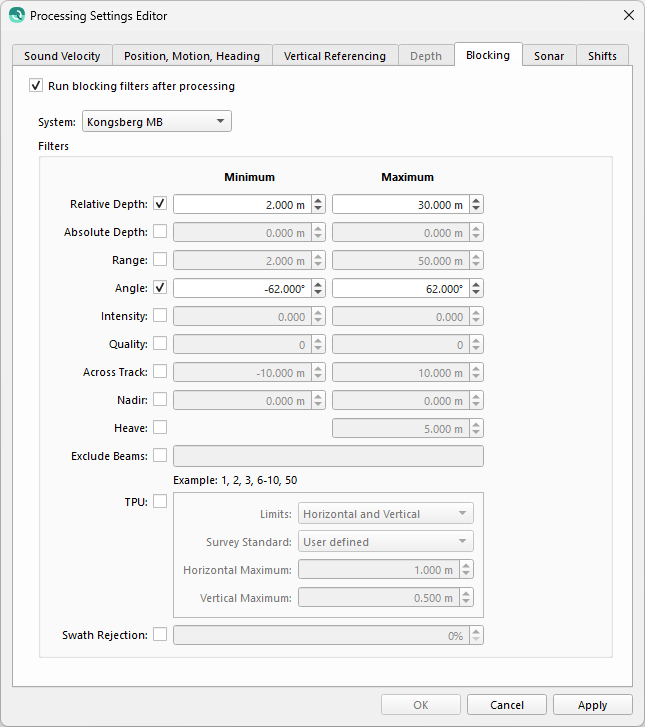Image resolution: width=645 pixels, height=727 pixels.
Task: Increase Angle minimum using spinner up arrow
Action: 318,283
